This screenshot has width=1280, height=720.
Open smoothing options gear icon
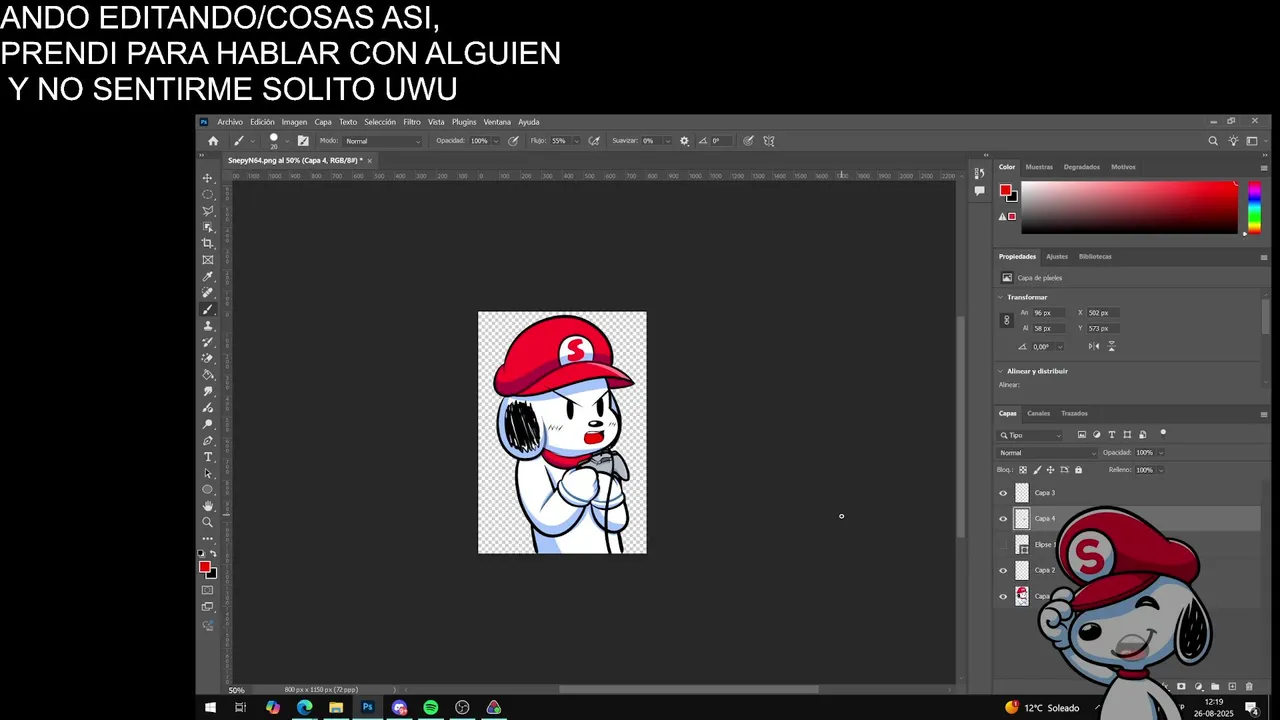(x=684, y=141)
